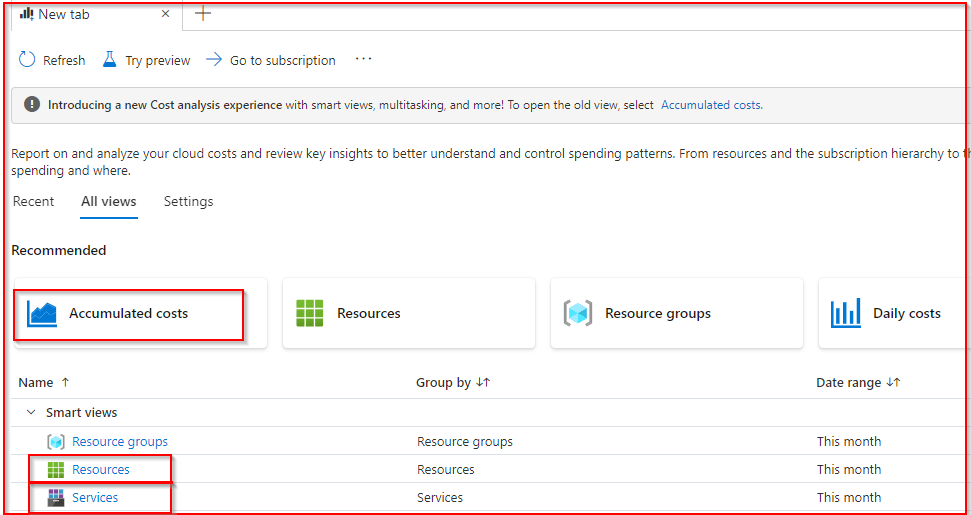Click the Resource groups cube card icon

[x=578, y=313]
